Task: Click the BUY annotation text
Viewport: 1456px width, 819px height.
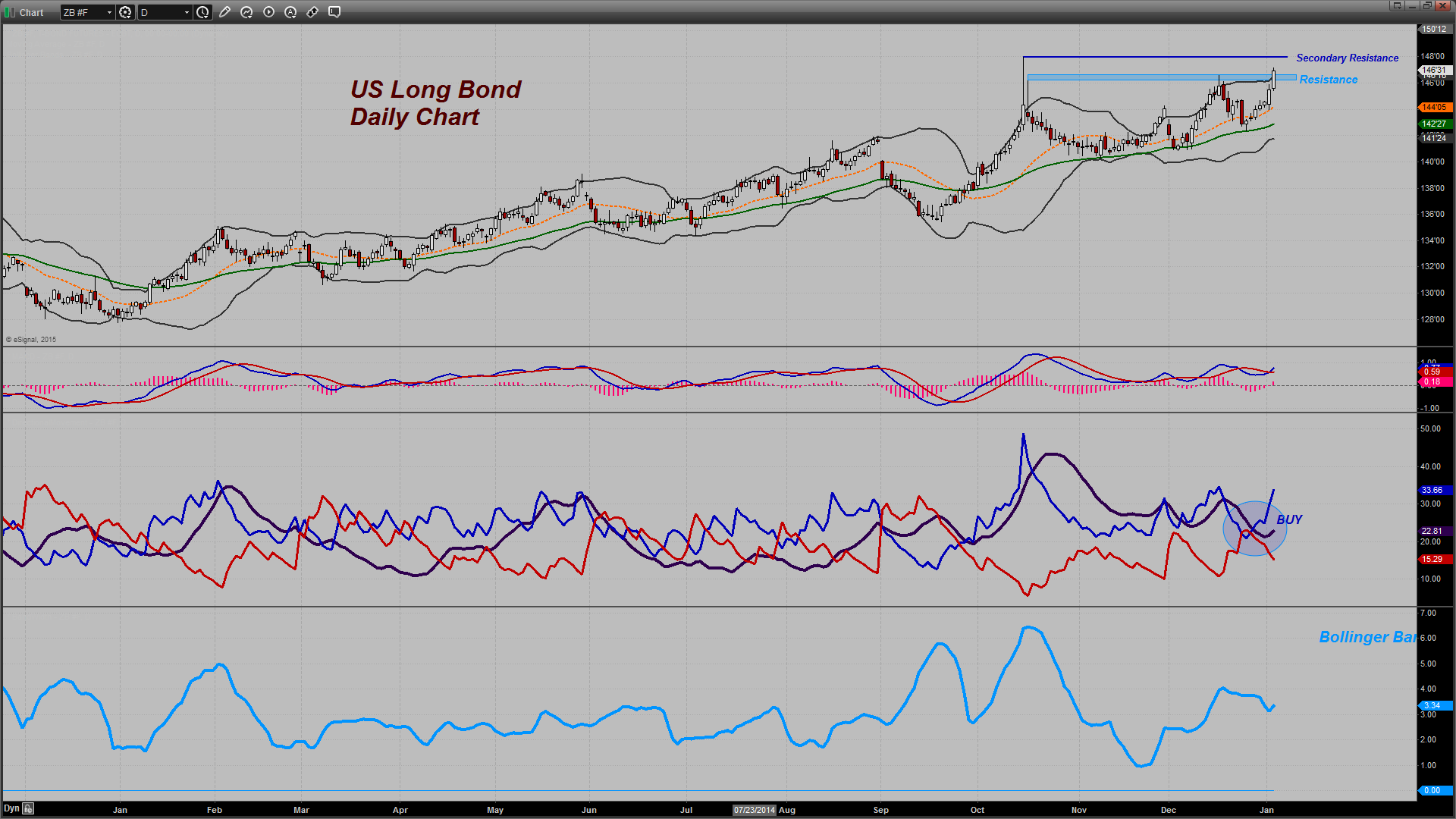Action: [x=1288, y=519]
